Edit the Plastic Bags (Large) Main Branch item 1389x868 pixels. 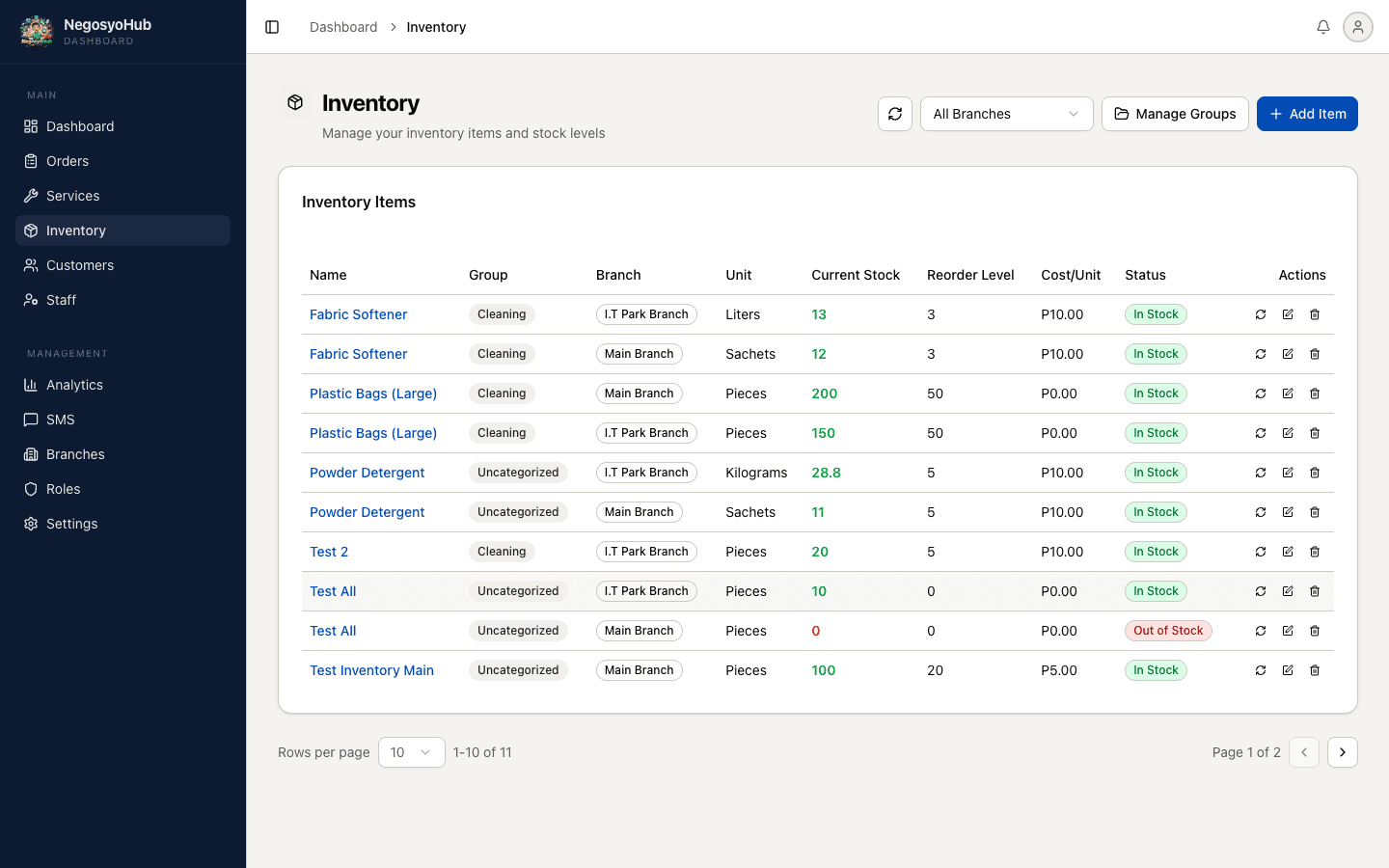coord(1288,393)
